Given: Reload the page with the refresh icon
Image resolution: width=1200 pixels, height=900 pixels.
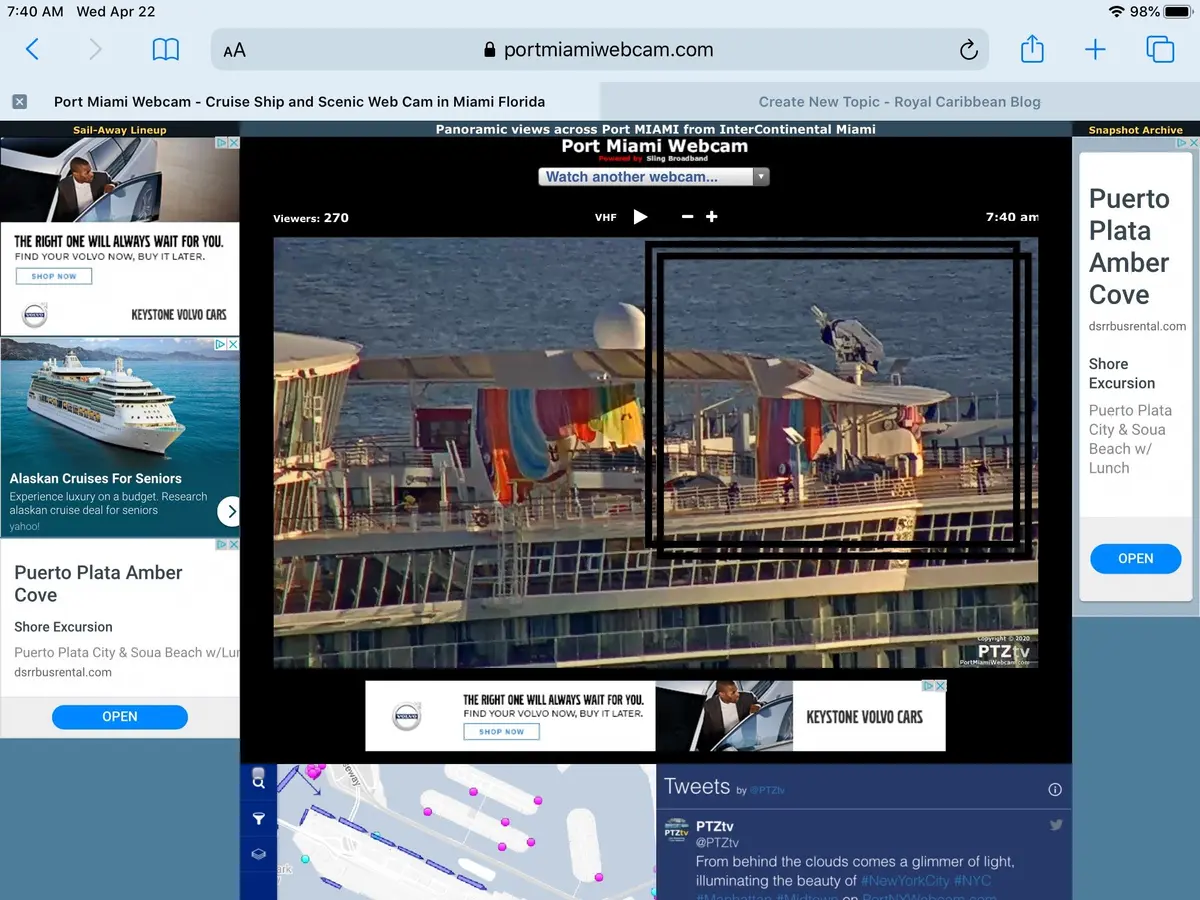Looking at the screenshot, I should coord(967,51).
